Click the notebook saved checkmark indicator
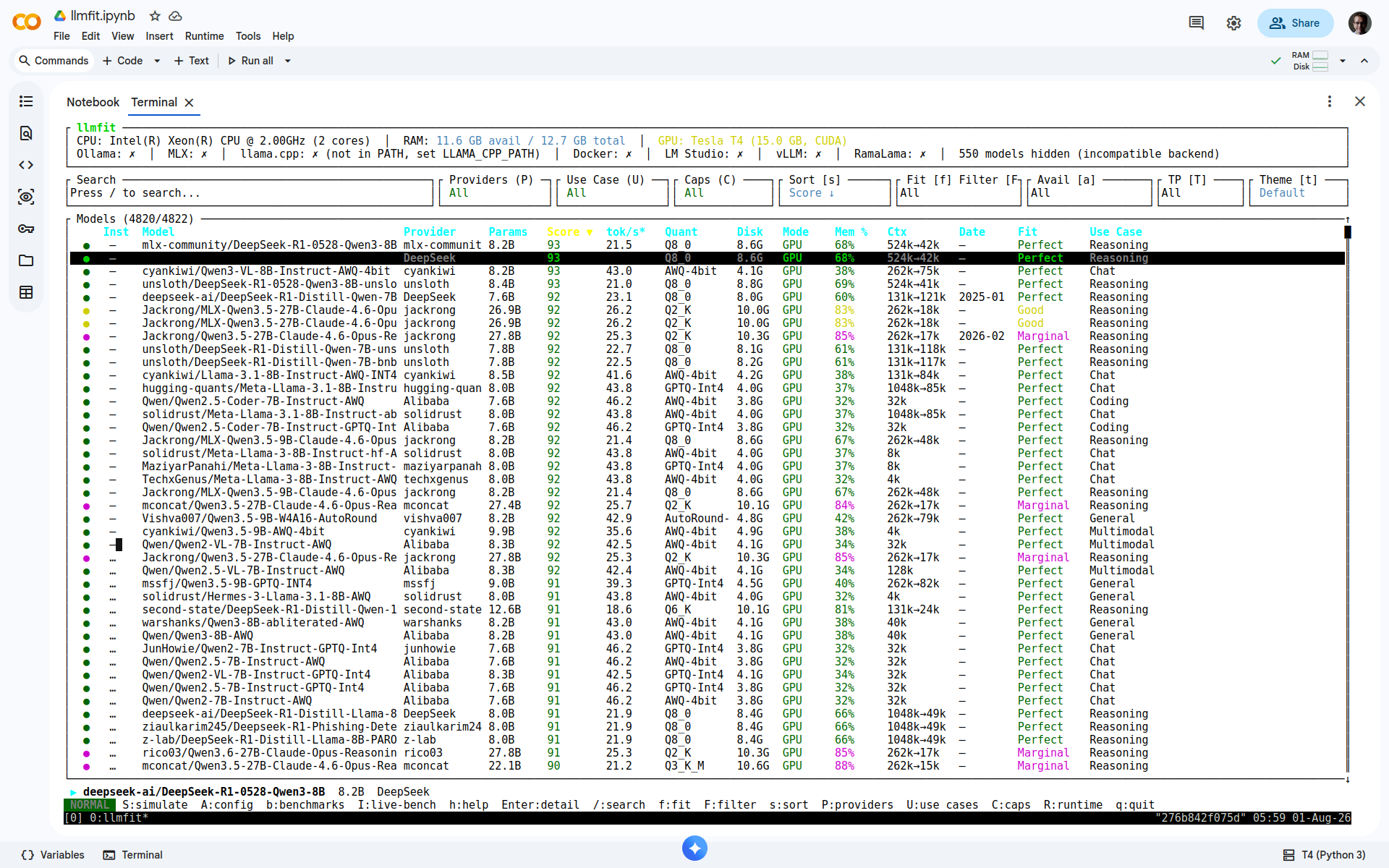The width and height of the screenshot is (1389, 868). point(1276,61)
